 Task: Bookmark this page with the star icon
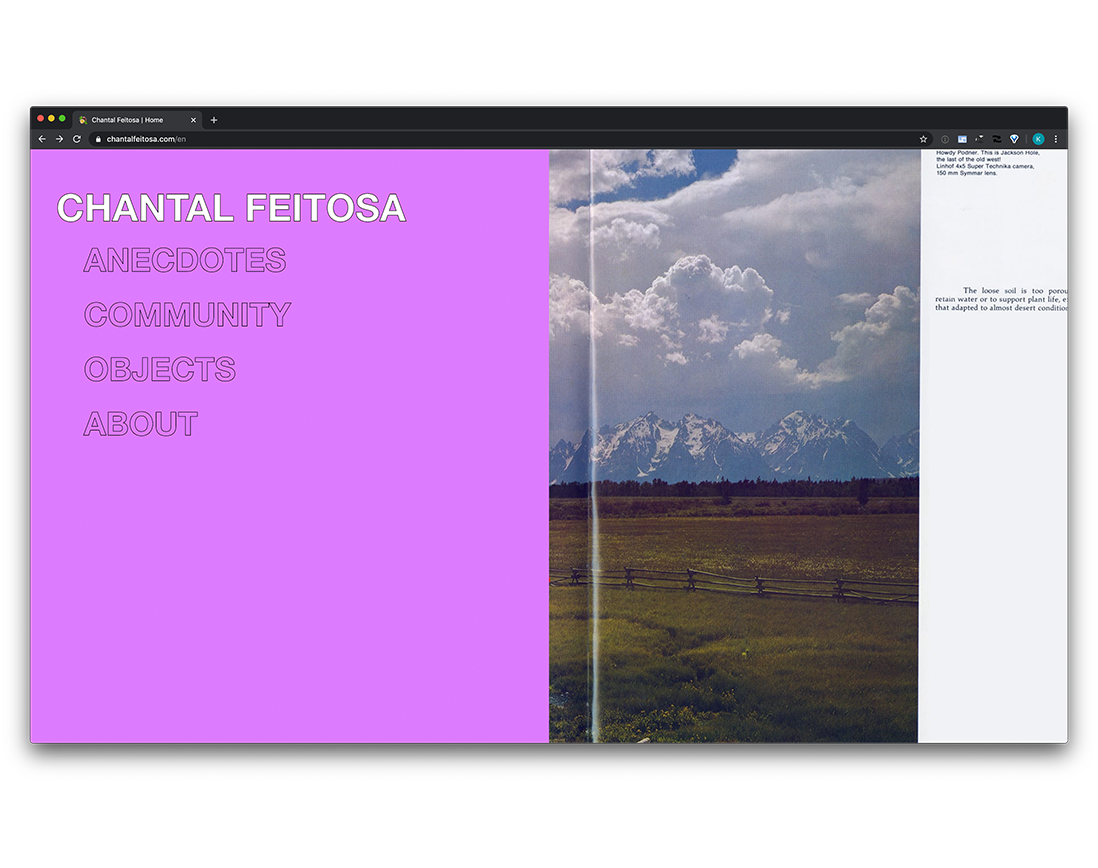924,139
